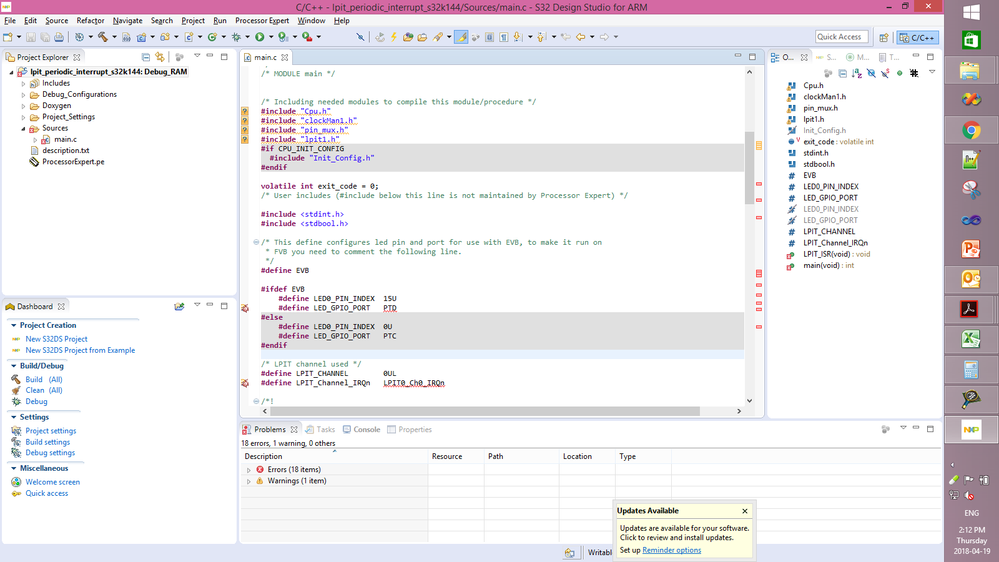Select ProcessorExpert.pe file in Project Explorer
This screenshot has width=999, height=562.
[x=72, y=161]
